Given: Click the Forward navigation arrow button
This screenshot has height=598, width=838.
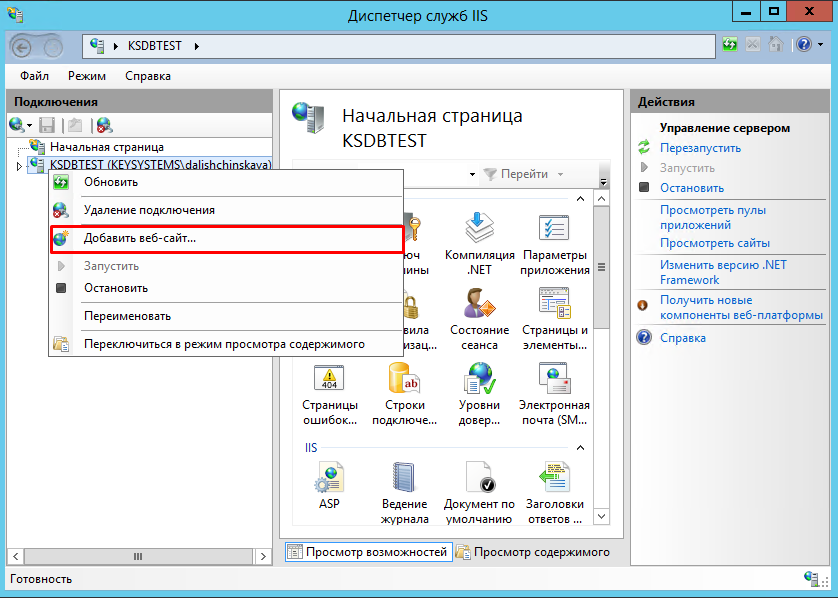Looking at the screenshot, I should coord(52,48).
